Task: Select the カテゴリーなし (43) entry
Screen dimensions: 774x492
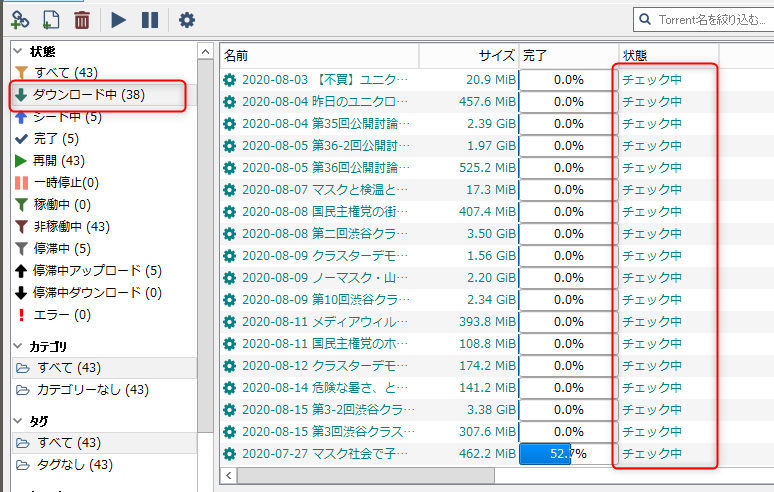Action: pyautogui.click(x=92, y=390)
